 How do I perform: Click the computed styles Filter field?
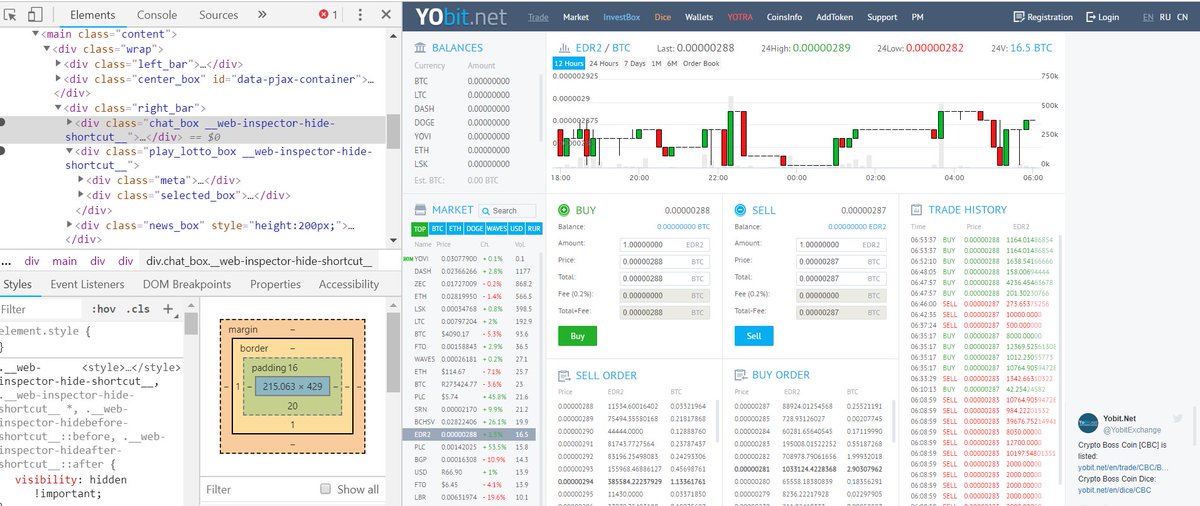pos(255,489)
